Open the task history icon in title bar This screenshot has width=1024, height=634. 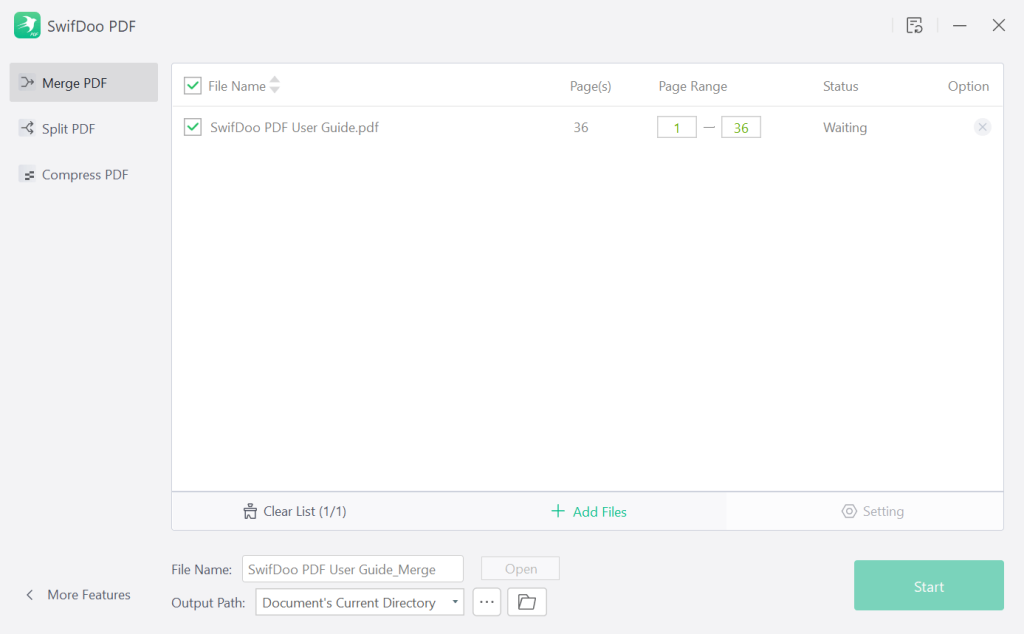[x=914, y=25]
